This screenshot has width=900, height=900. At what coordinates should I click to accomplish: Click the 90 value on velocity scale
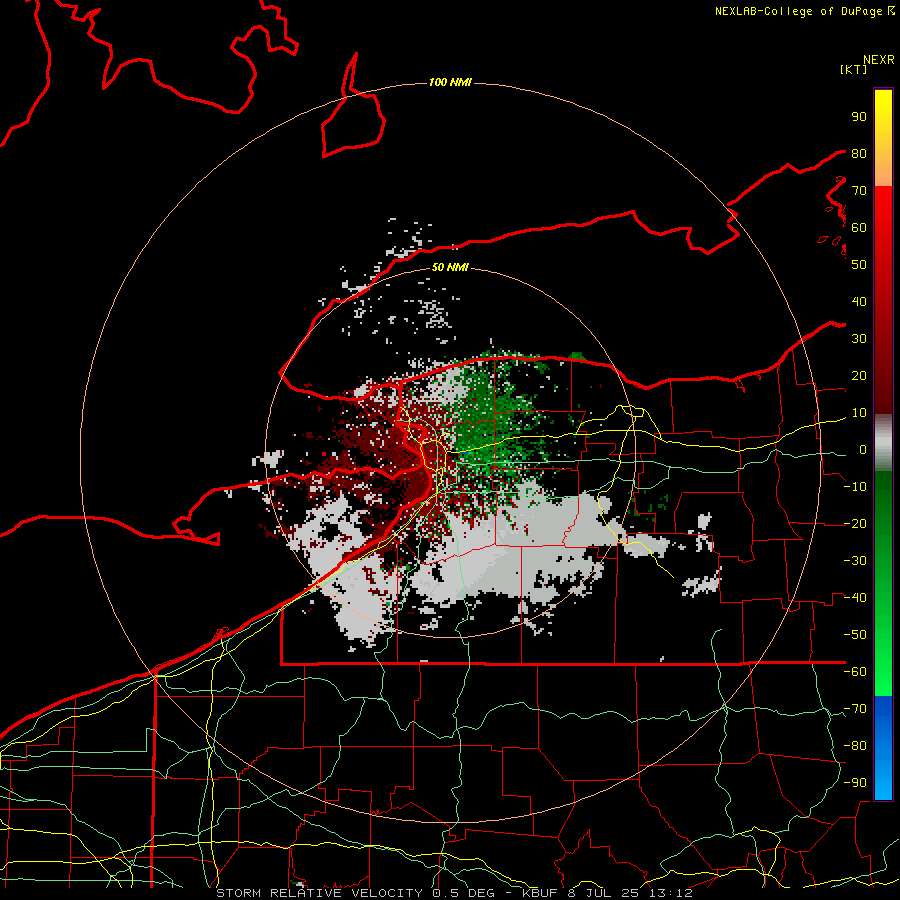click(859, 117)
